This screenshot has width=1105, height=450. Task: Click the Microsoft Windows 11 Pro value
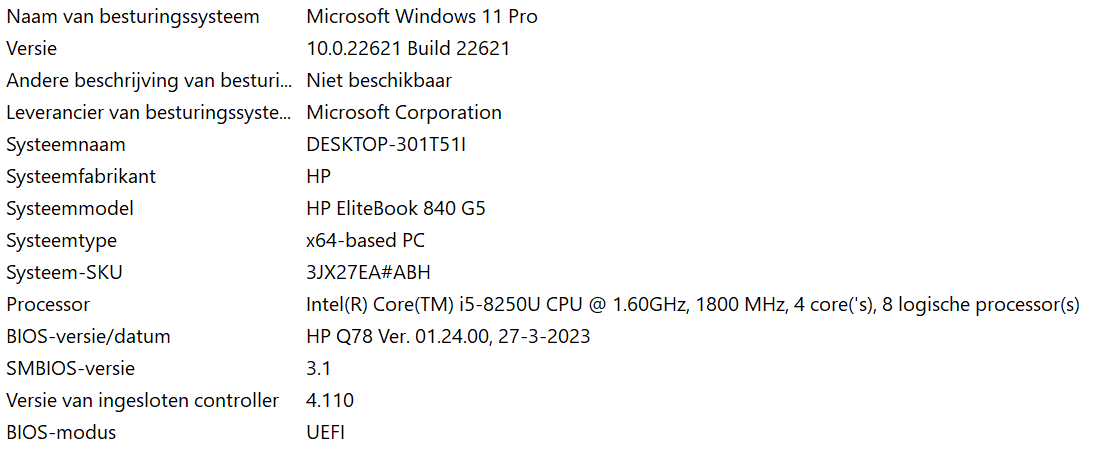tap(422, 16)
